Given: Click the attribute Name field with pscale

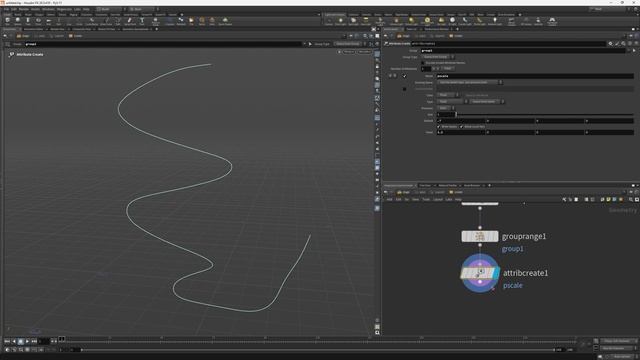Looking at the screenshot, I should point(535,76).
